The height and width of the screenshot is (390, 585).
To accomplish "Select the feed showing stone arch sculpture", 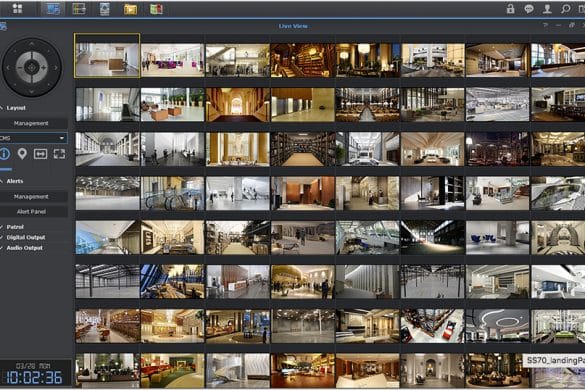I will click(x=558, y=237).
